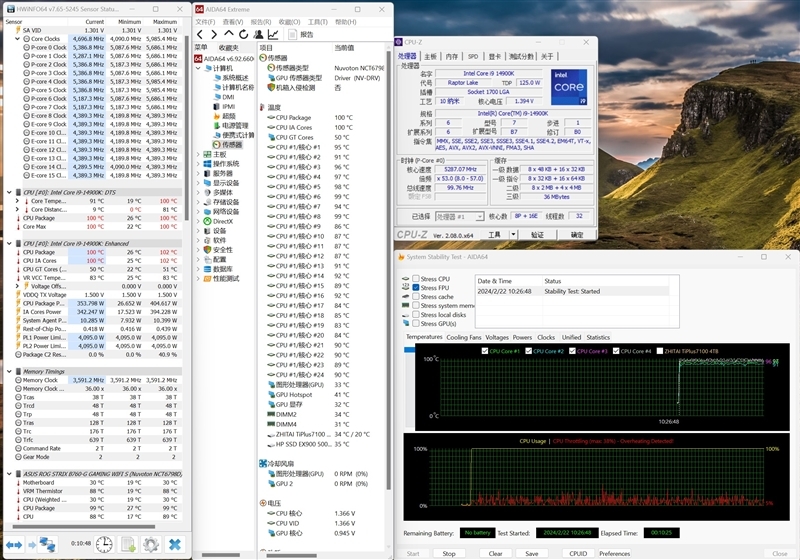The width and height of the screenshot is (800, 560).
Task: Open HWiNFO settings gear icon
Action: click(x=151, y=543)
